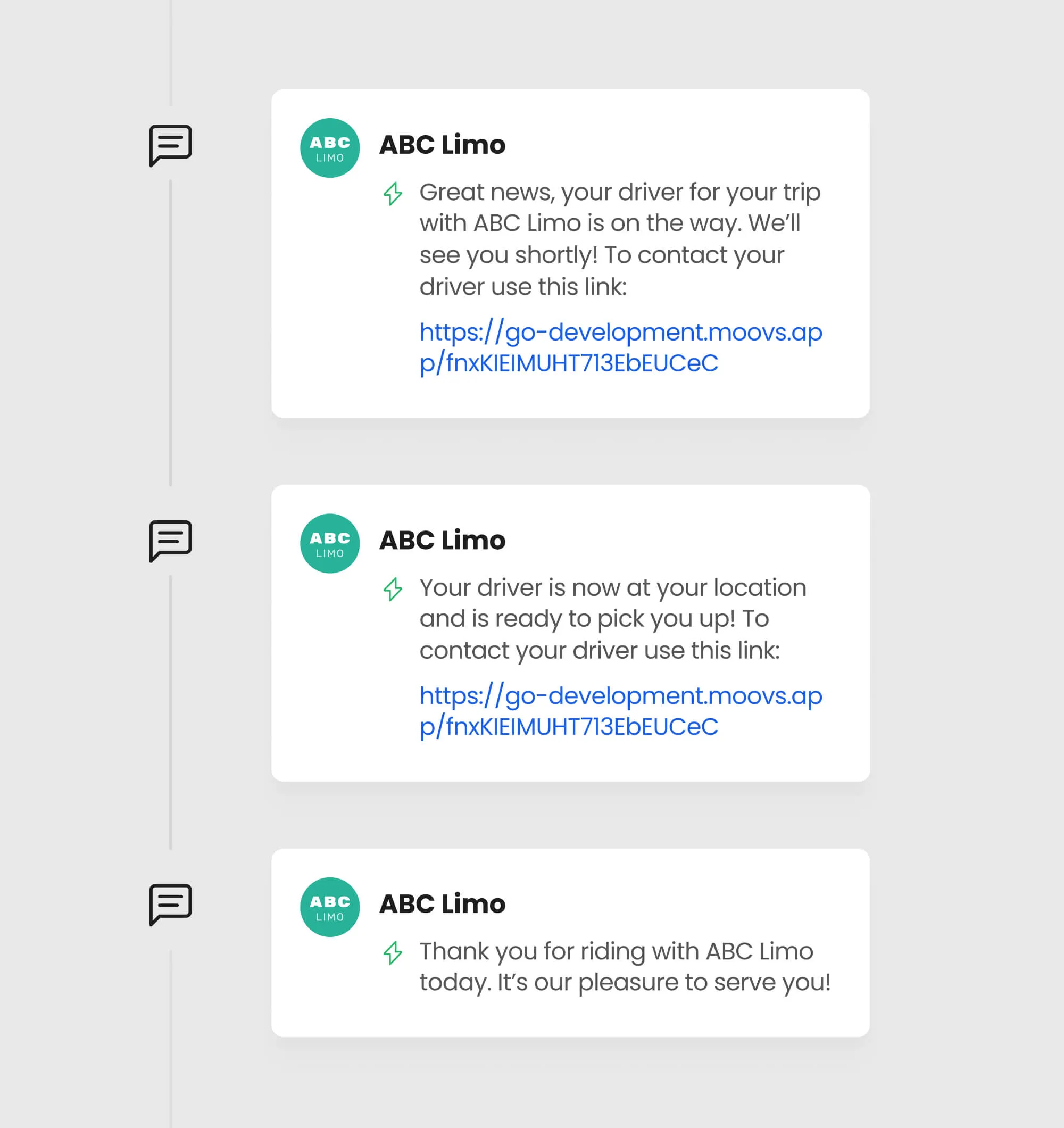Select the 'Thank you for riding' message text
This screenshot has height=1128, width=1064.
click(x=625, y=967)
